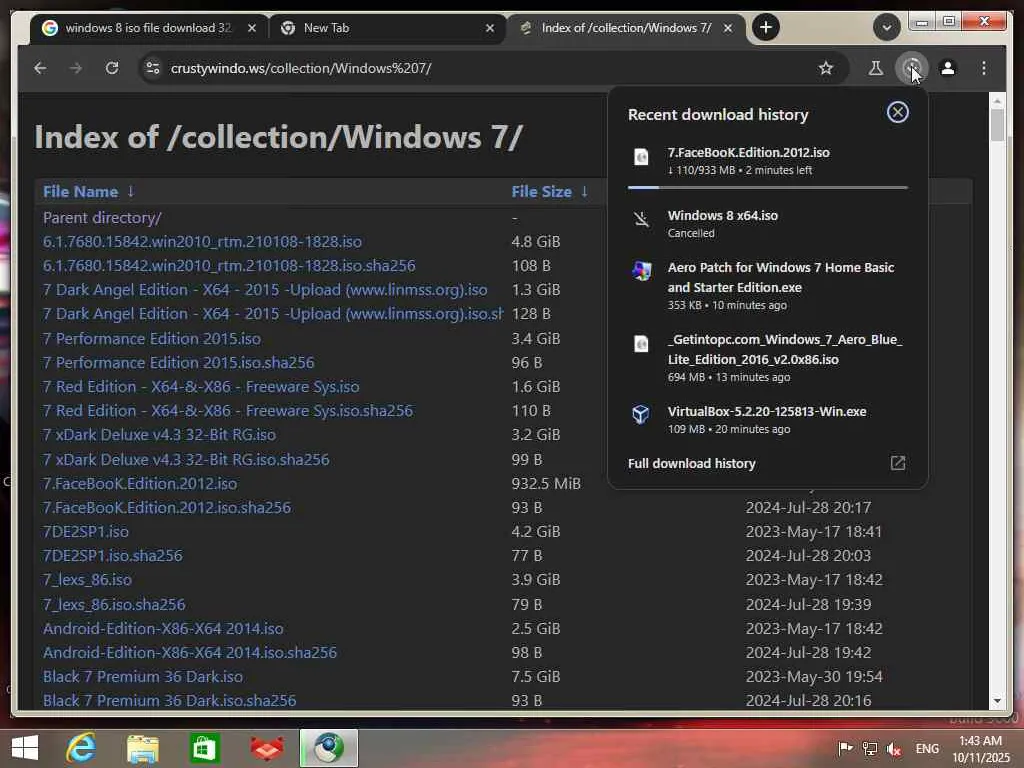
Task: Launch Internet Explorer from the taskbar
Action: click(81, 748)
